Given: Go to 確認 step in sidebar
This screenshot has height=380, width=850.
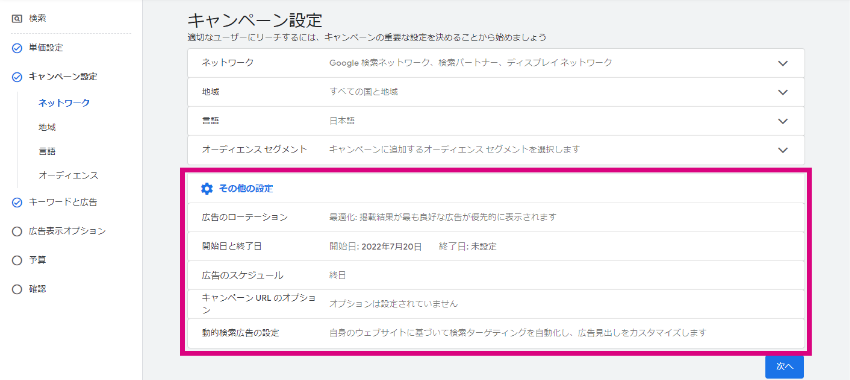Looking at the screenshot, I should click(37, 289).
